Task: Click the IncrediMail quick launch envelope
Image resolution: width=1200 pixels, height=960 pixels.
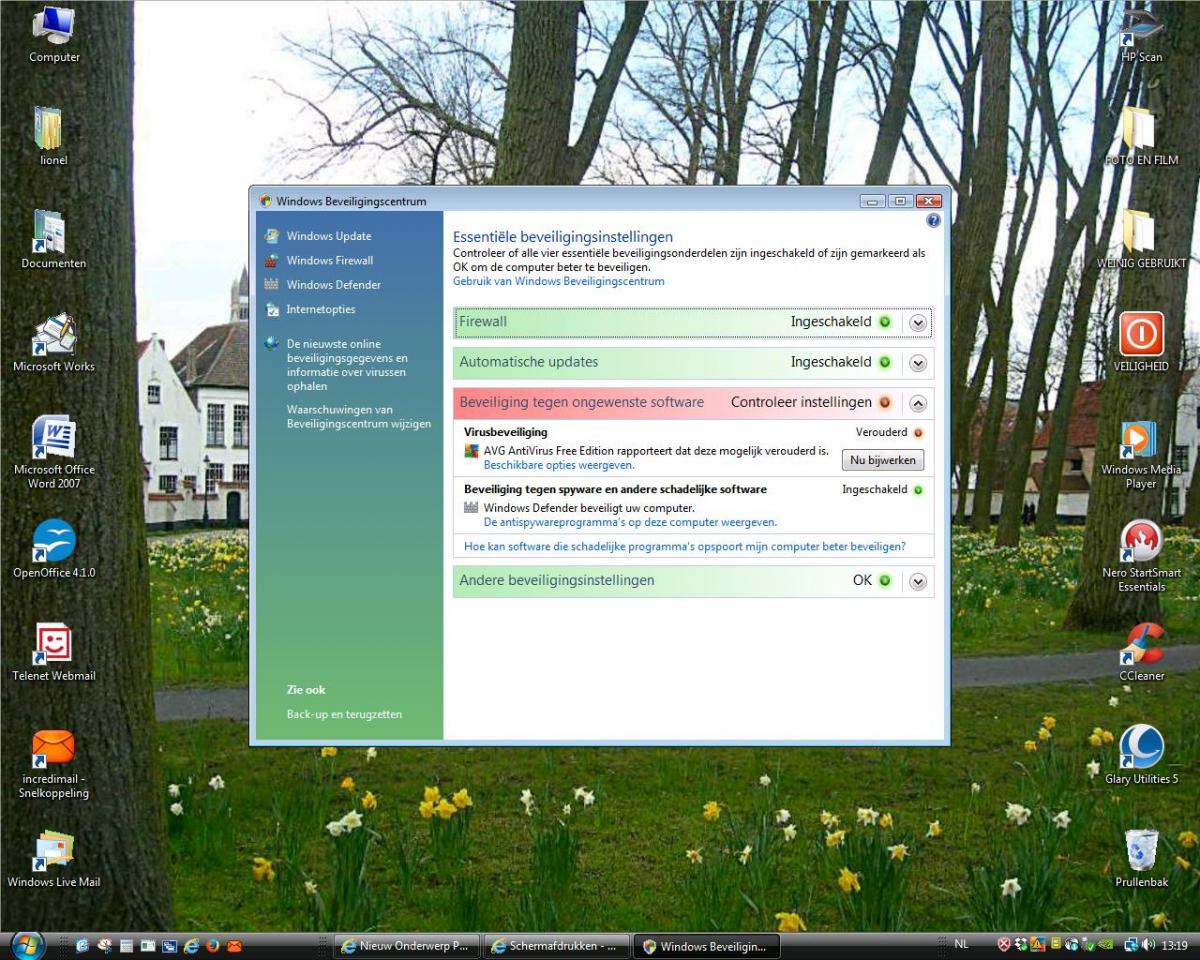Action: (234, 946)
